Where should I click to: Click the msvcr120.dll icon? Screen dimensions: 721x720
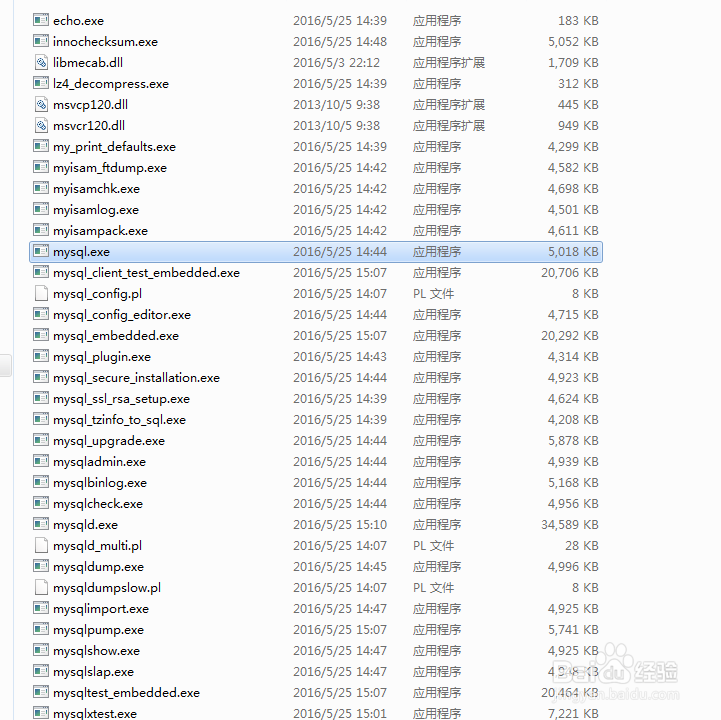41,125
